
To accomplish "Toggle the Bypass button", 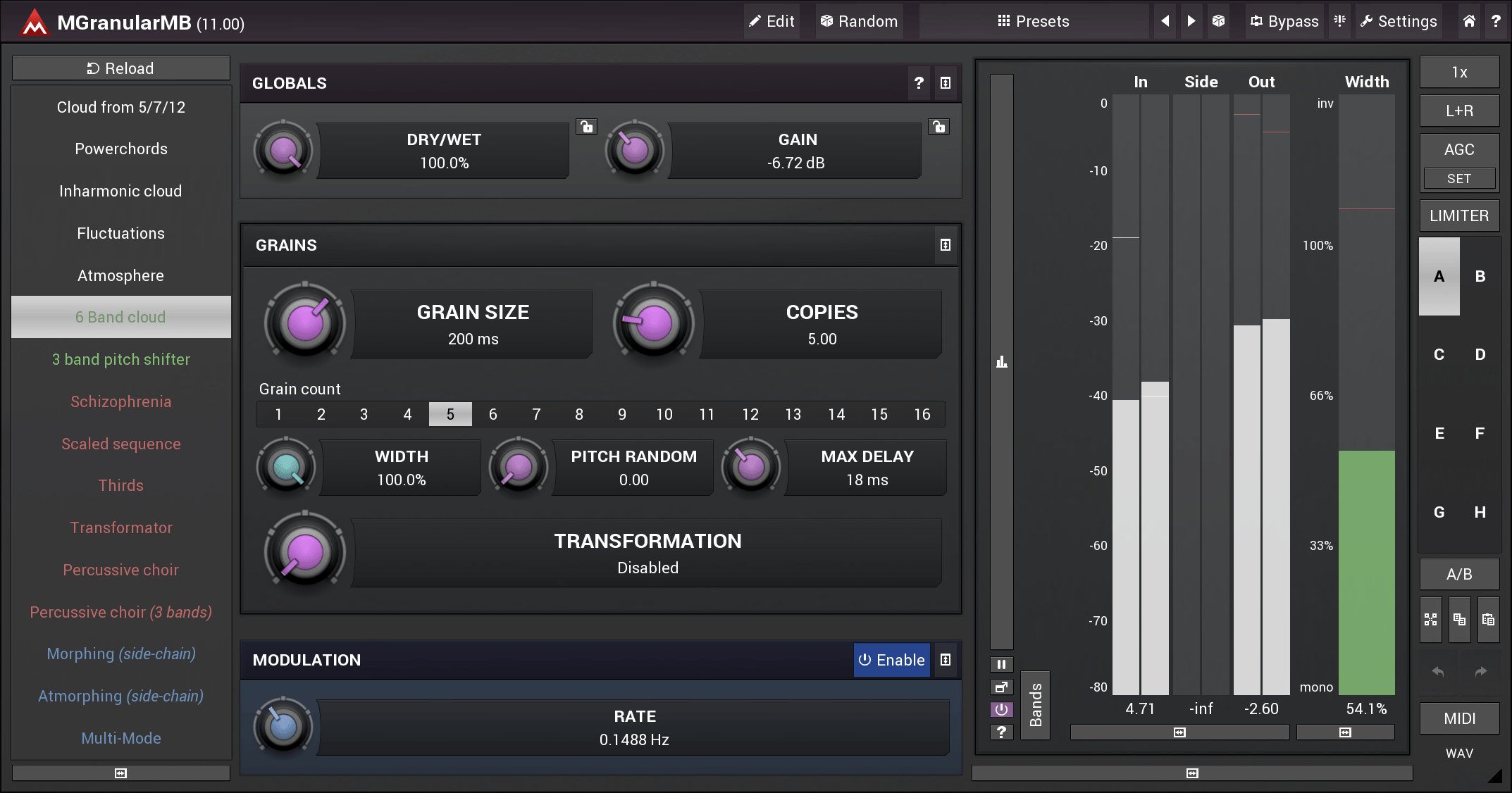I will click(1284, 21).
